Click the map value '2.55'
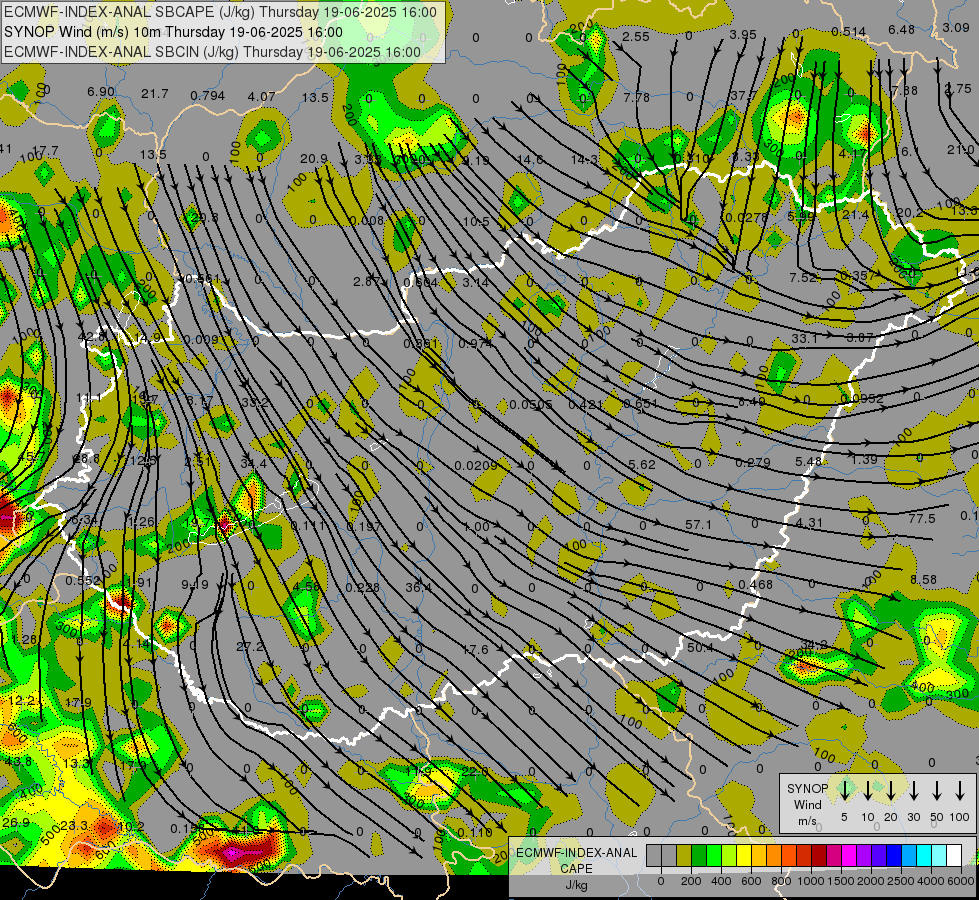This screenshot has height=900, width=979. (636, 37)
